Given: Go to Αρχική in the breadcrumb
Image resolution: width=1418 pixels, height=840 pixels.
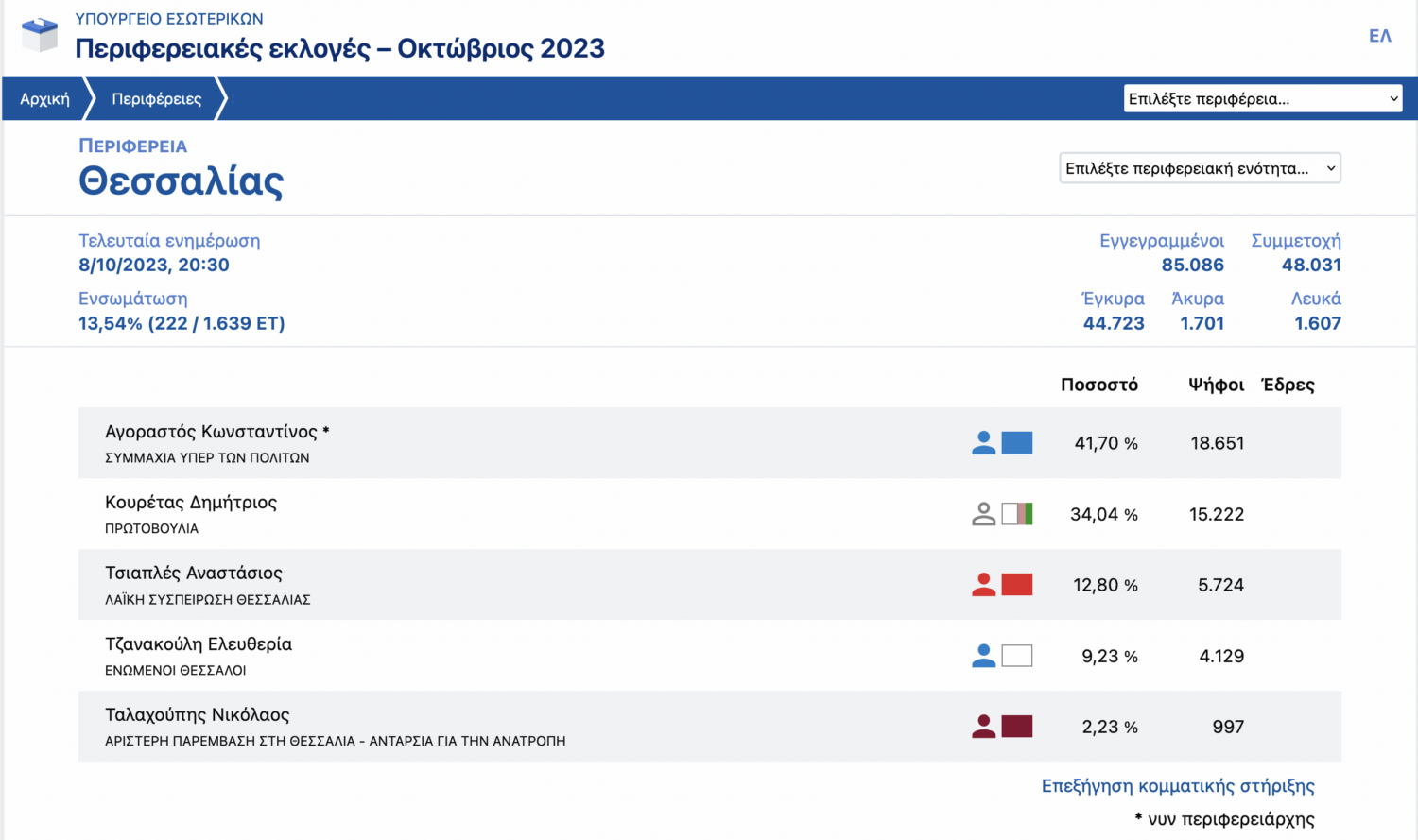Looking at the screenshot, I should coord(44,98).
